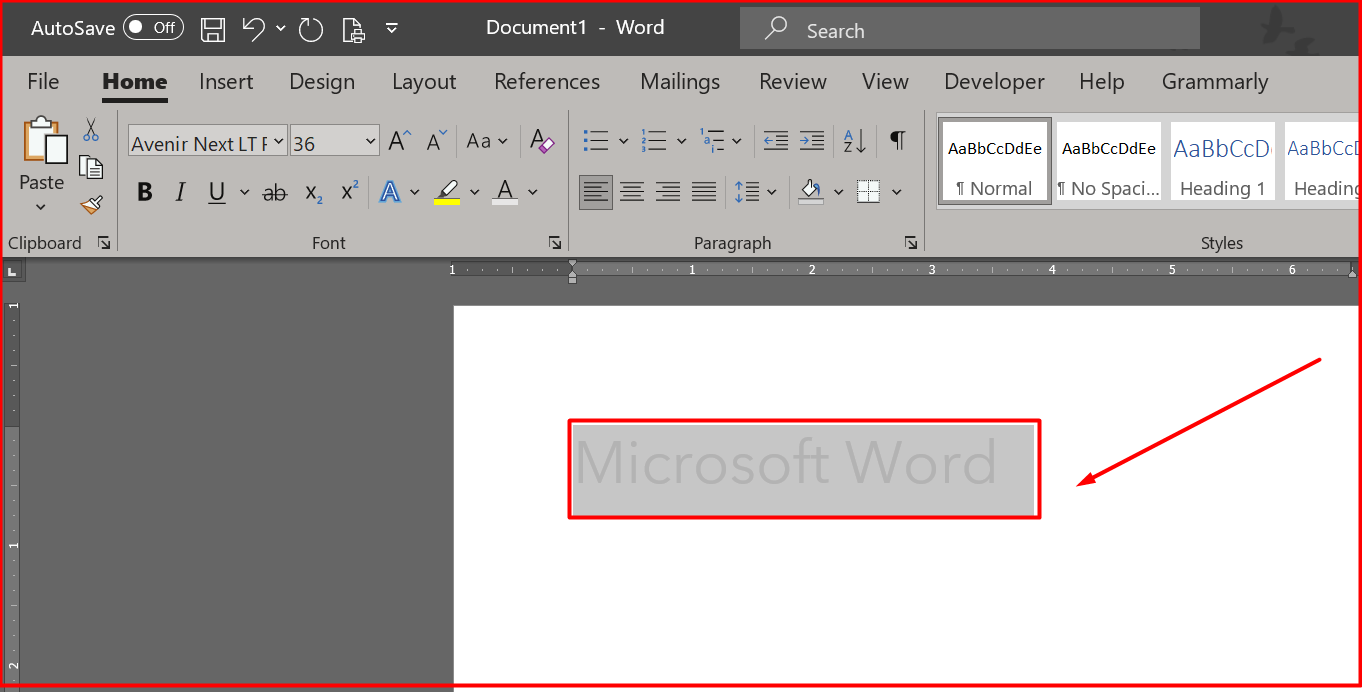Image resolution: width=1362 pixels, height=692 pixels.
Task: Apply the Font Color button
Action: point(506,192)
